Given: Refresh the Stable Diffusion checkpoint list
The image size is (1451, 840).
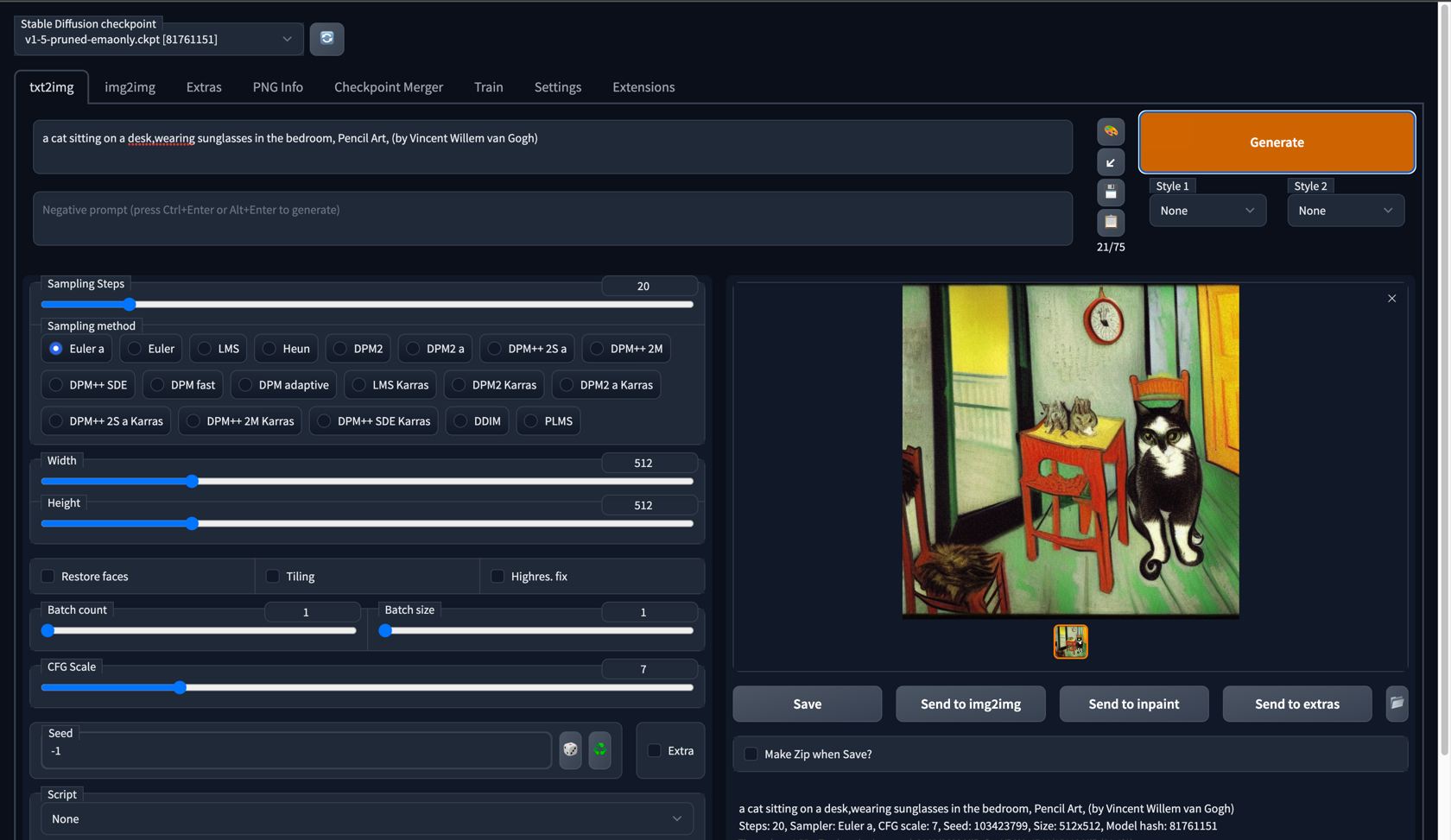Looking at the screenshot, I should (326, 39).
